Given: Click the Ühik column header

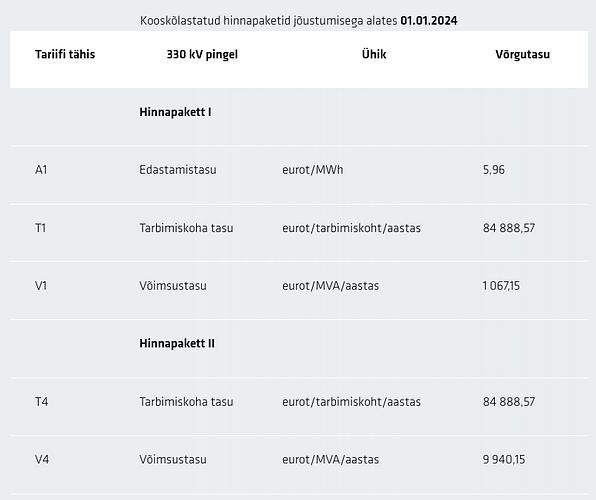Looking at the screenshot, I should click(374, 54).
